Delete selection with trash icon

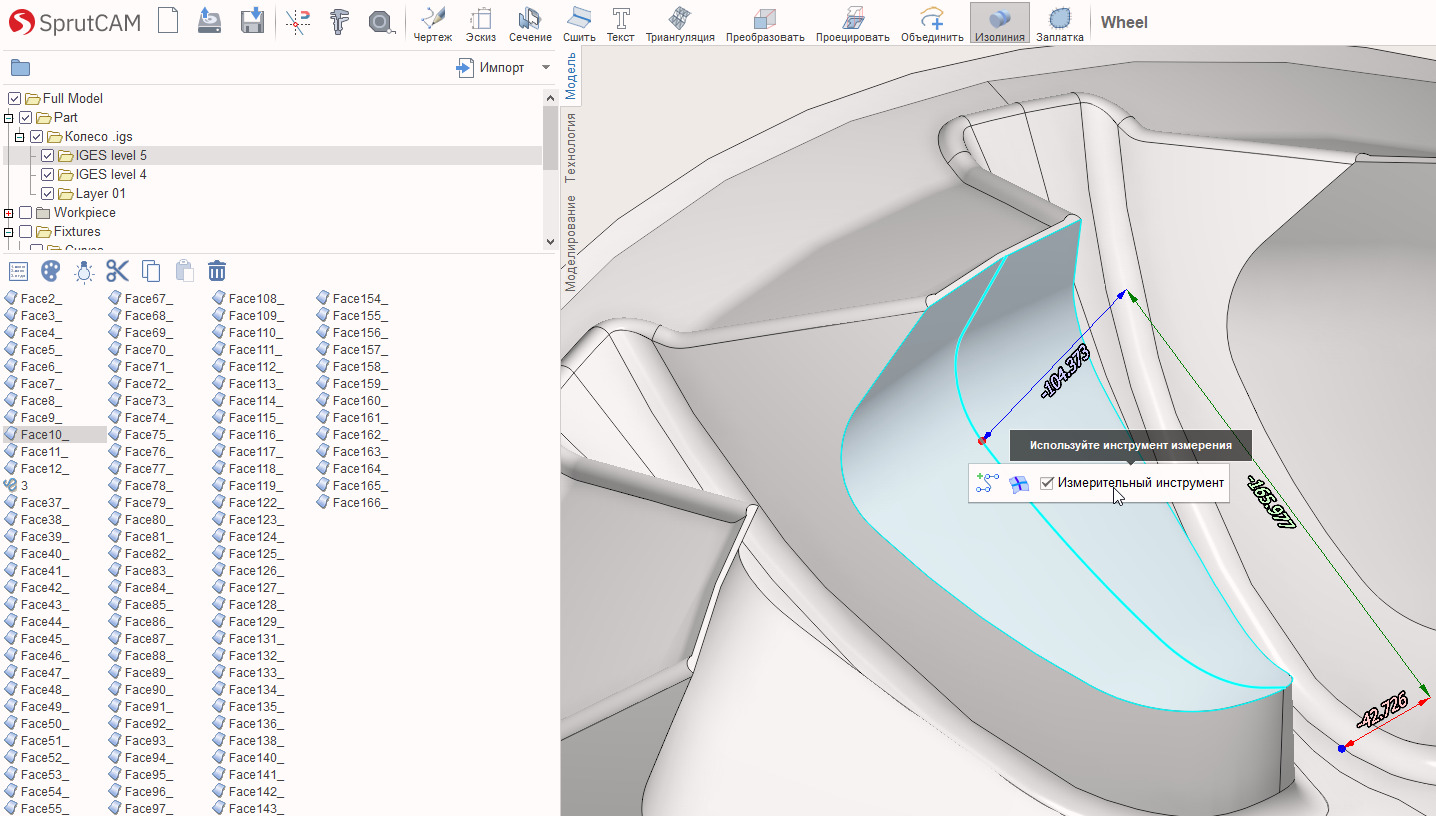coord(217,271)
